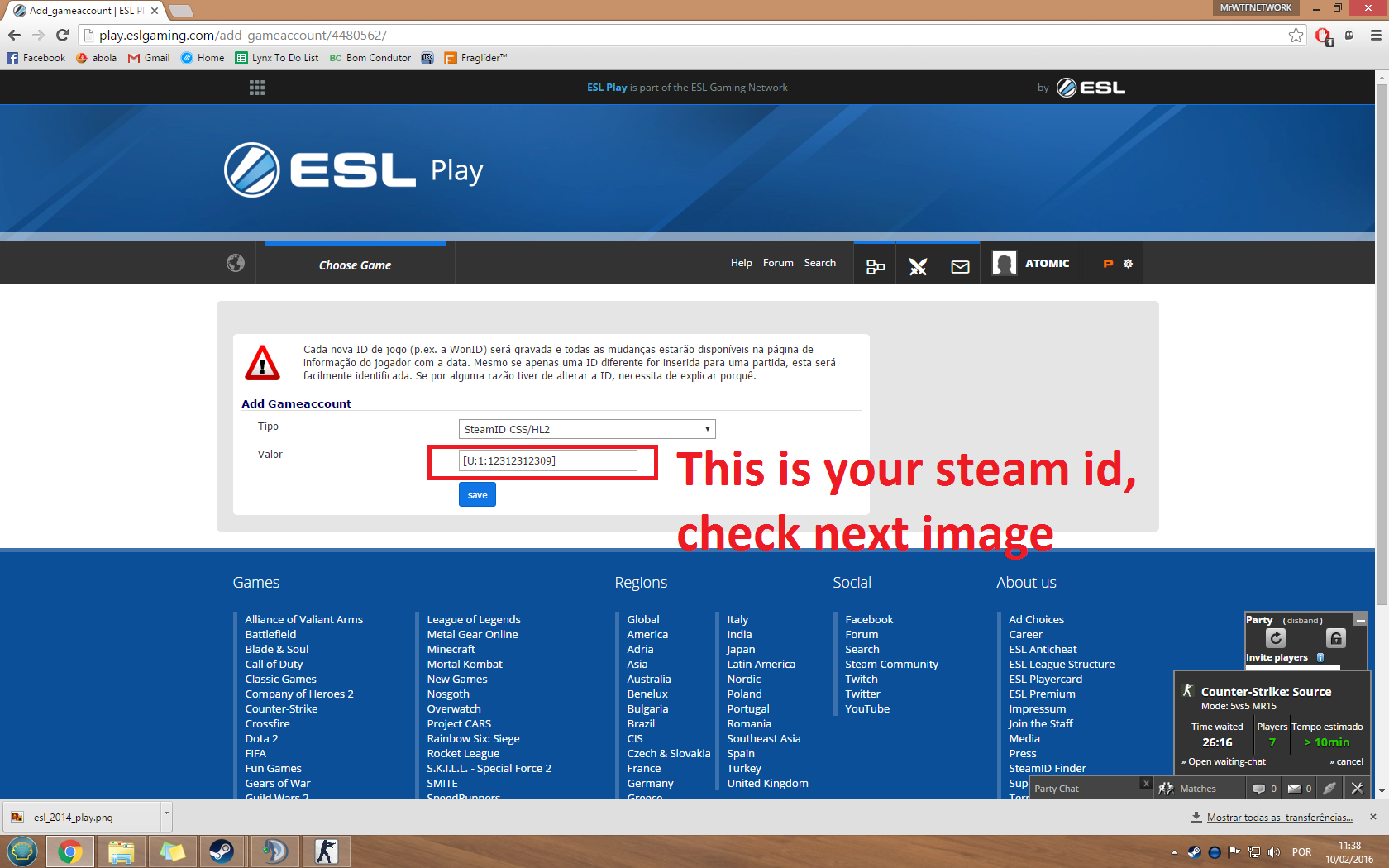Open envelope message counter in bottom bar

coord(1301,789)
